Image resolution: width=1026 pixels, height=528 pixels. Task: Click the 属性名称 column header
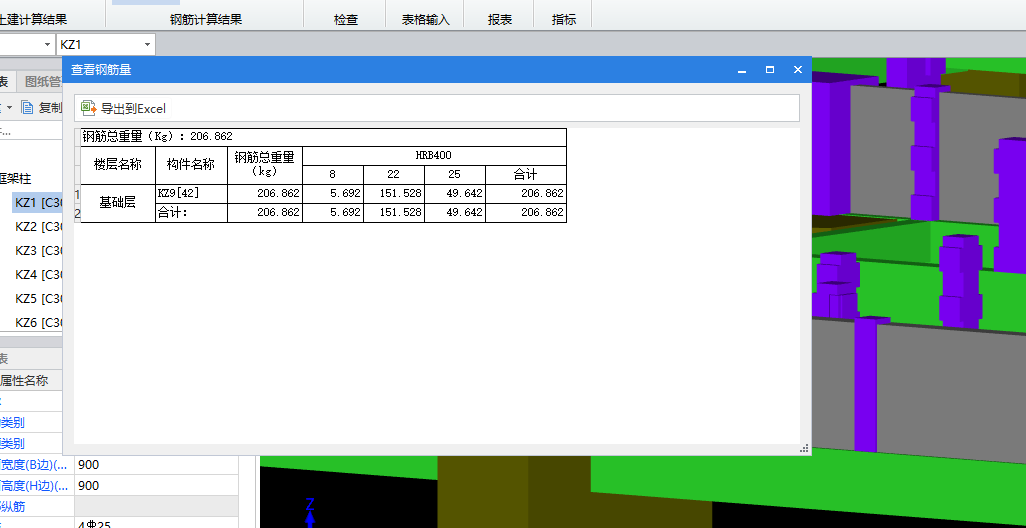tap(31, 380)
